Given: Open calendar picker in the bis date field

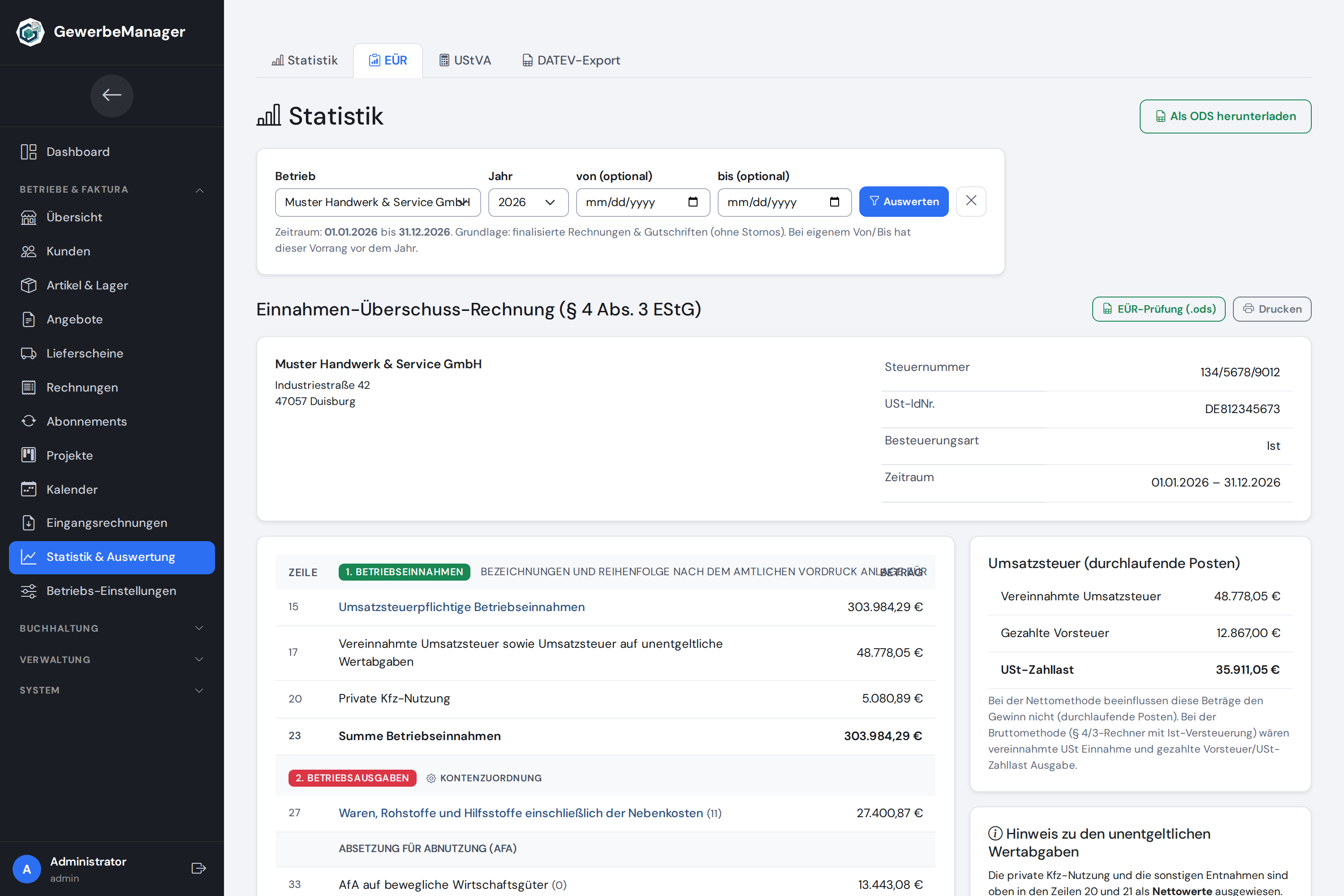Looking at the screenshot, I should (834, 202).
